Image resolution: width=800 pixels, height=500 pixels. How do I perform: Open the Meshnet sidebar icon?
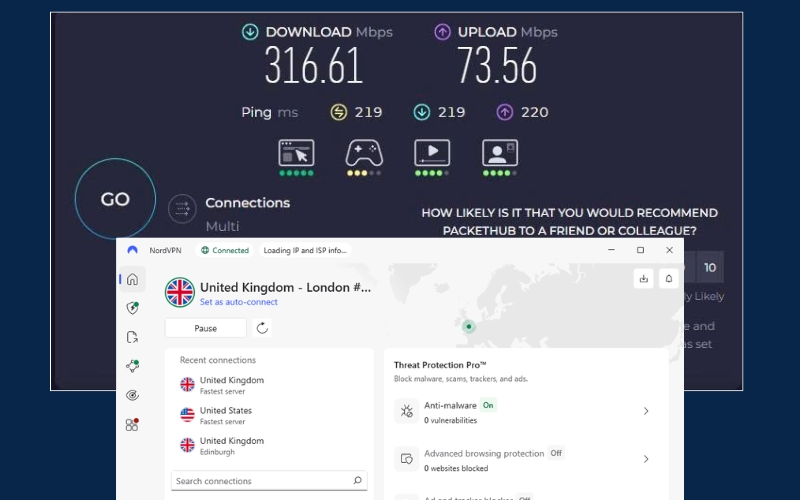(x=133, y=366)
